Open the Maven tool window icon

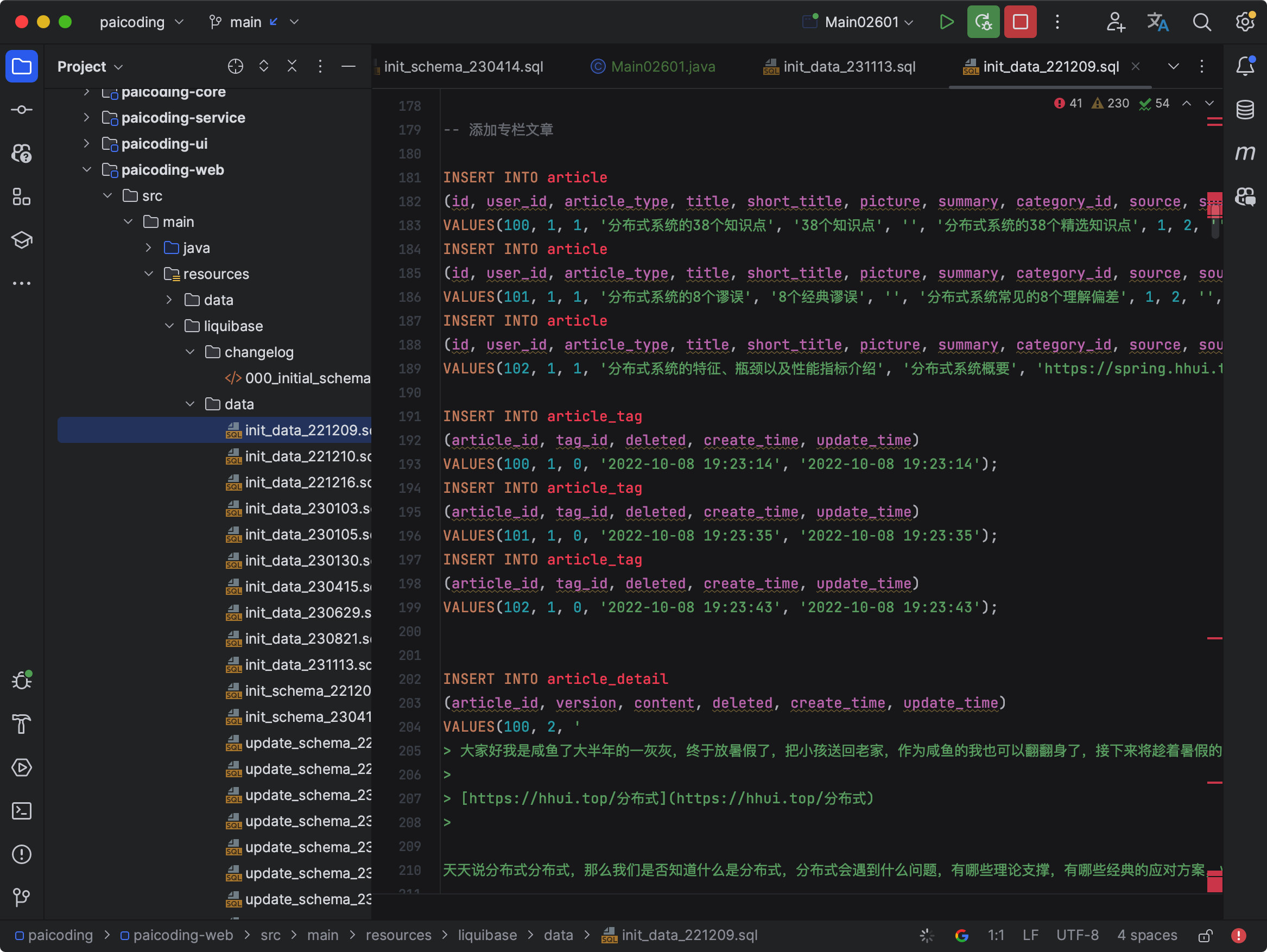[x=1245, y=153]
